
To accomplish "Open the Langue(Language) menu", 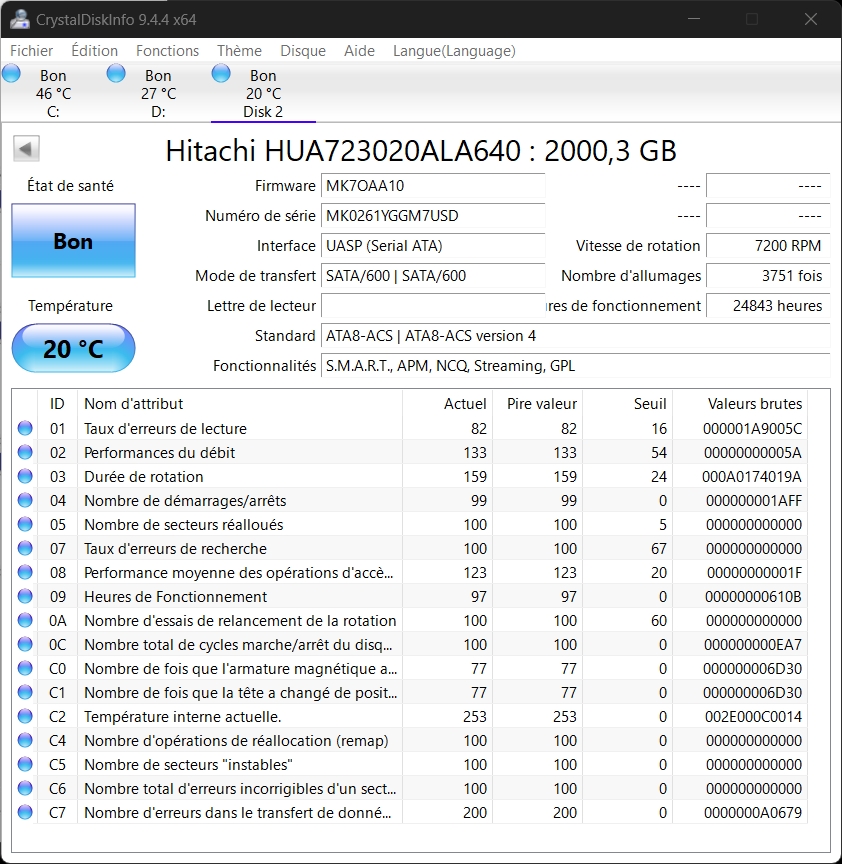I will [x=454, y=51].
